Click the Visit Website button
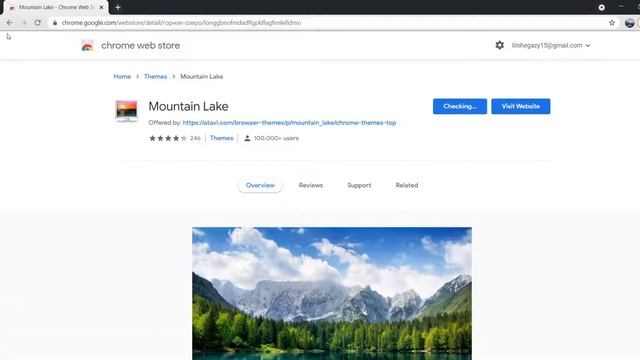 pos(521,106)
